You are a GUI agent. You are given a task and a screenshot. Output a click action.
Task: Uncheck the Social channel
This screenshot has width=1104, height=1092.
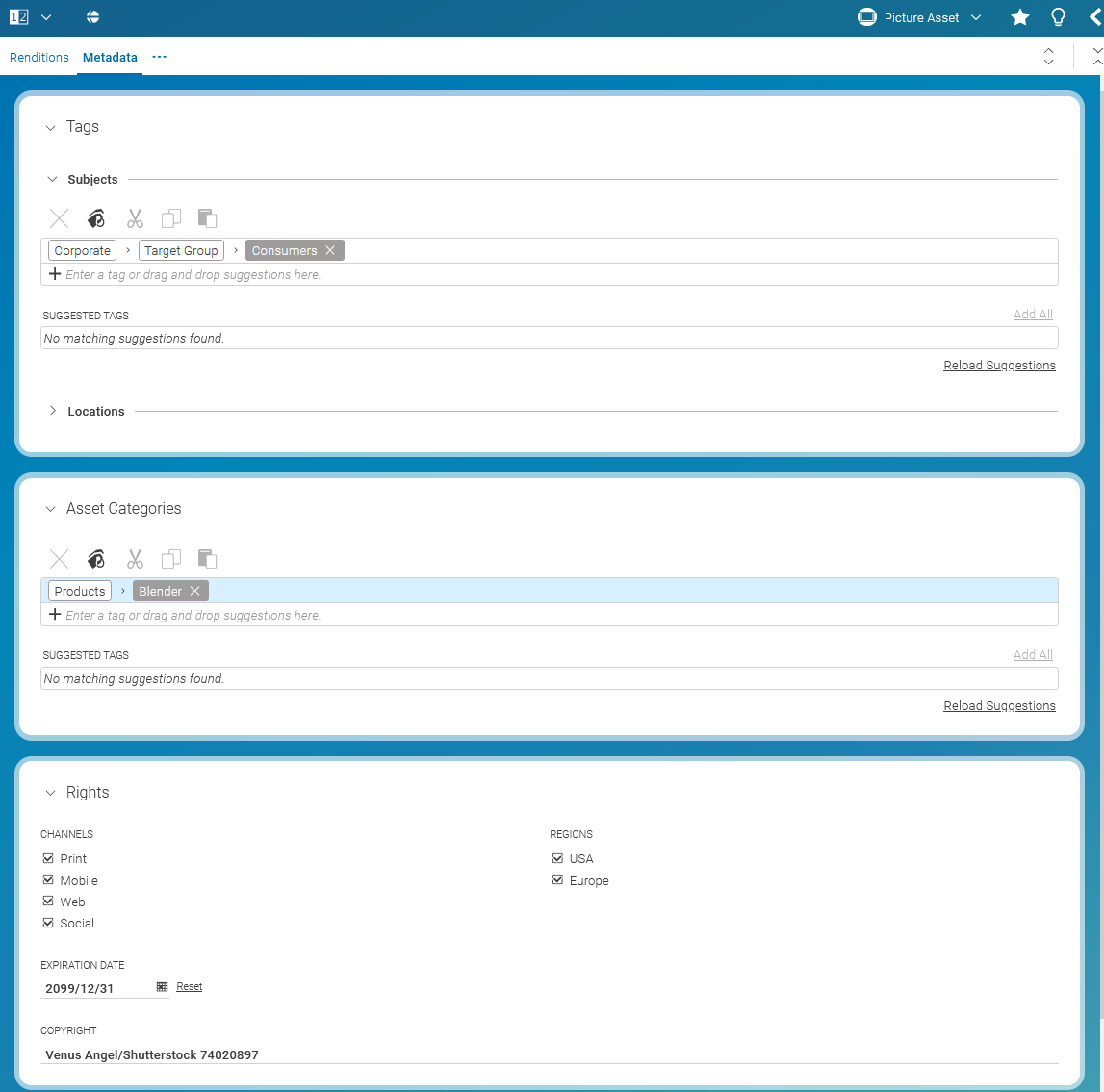click(47, 923)
